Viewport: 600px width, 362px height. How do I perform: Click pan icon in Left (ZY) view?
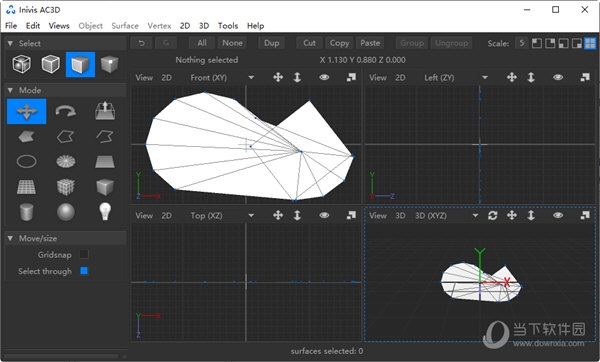click(512, 77)
